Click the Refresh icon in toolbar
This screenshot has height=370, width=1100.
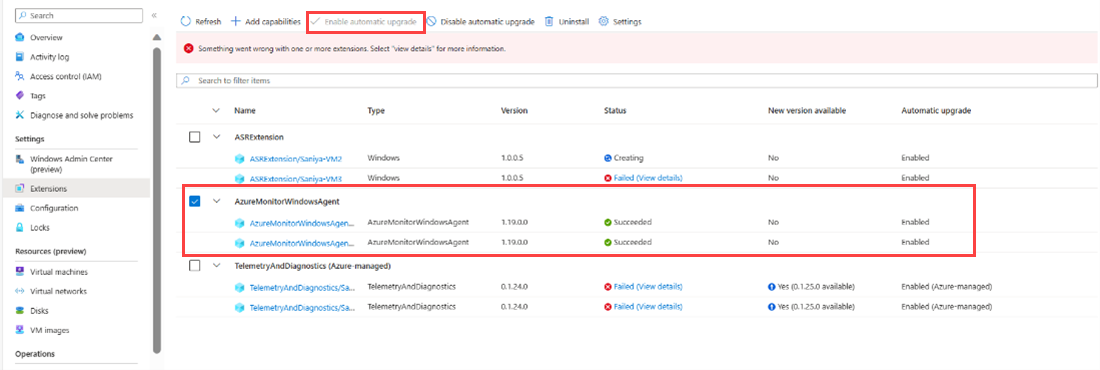[x=186, y=22]
